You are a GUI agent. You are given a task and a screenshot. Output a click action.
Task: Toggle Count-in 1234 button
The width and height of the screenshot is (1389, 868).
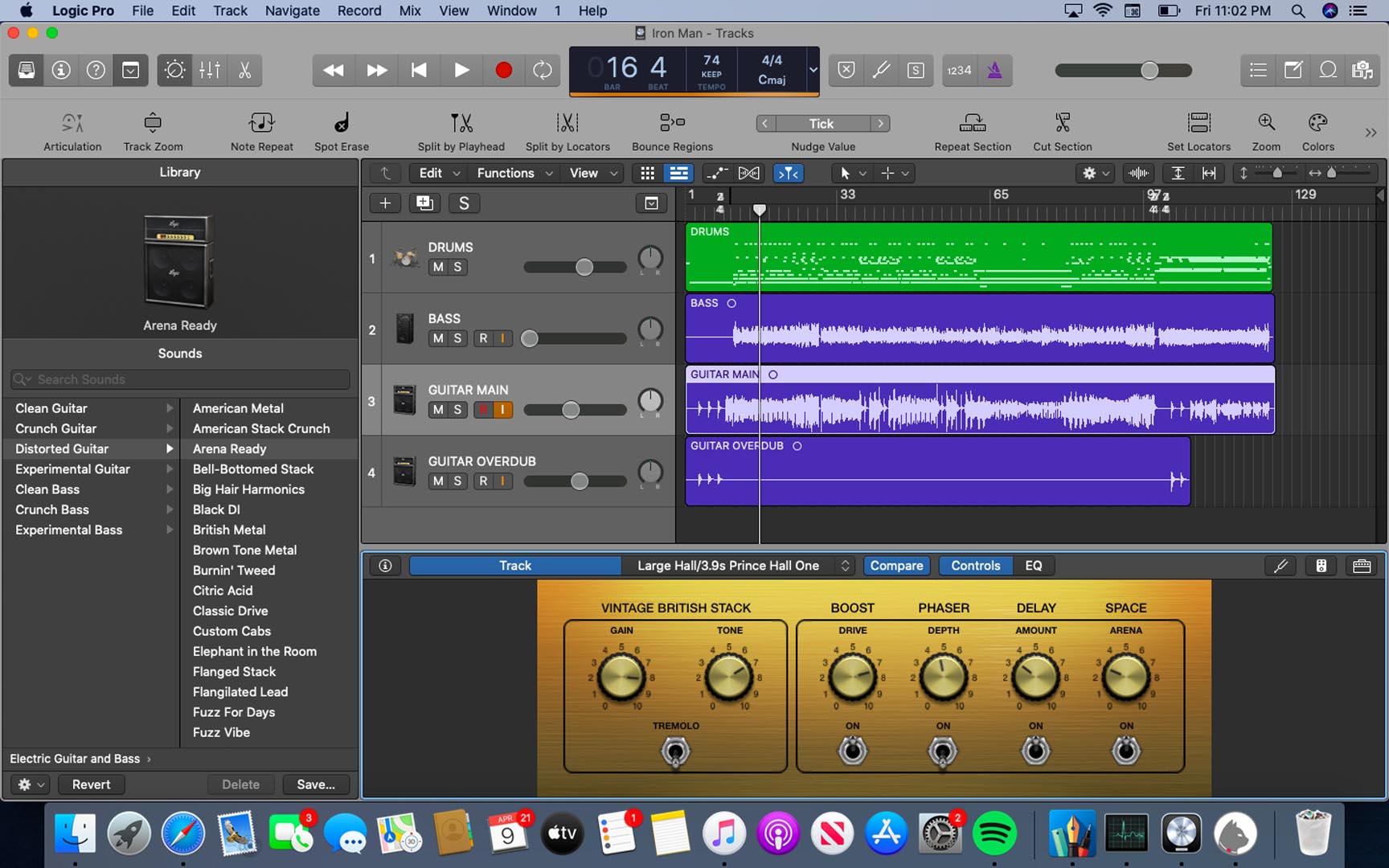coord(959,70)
